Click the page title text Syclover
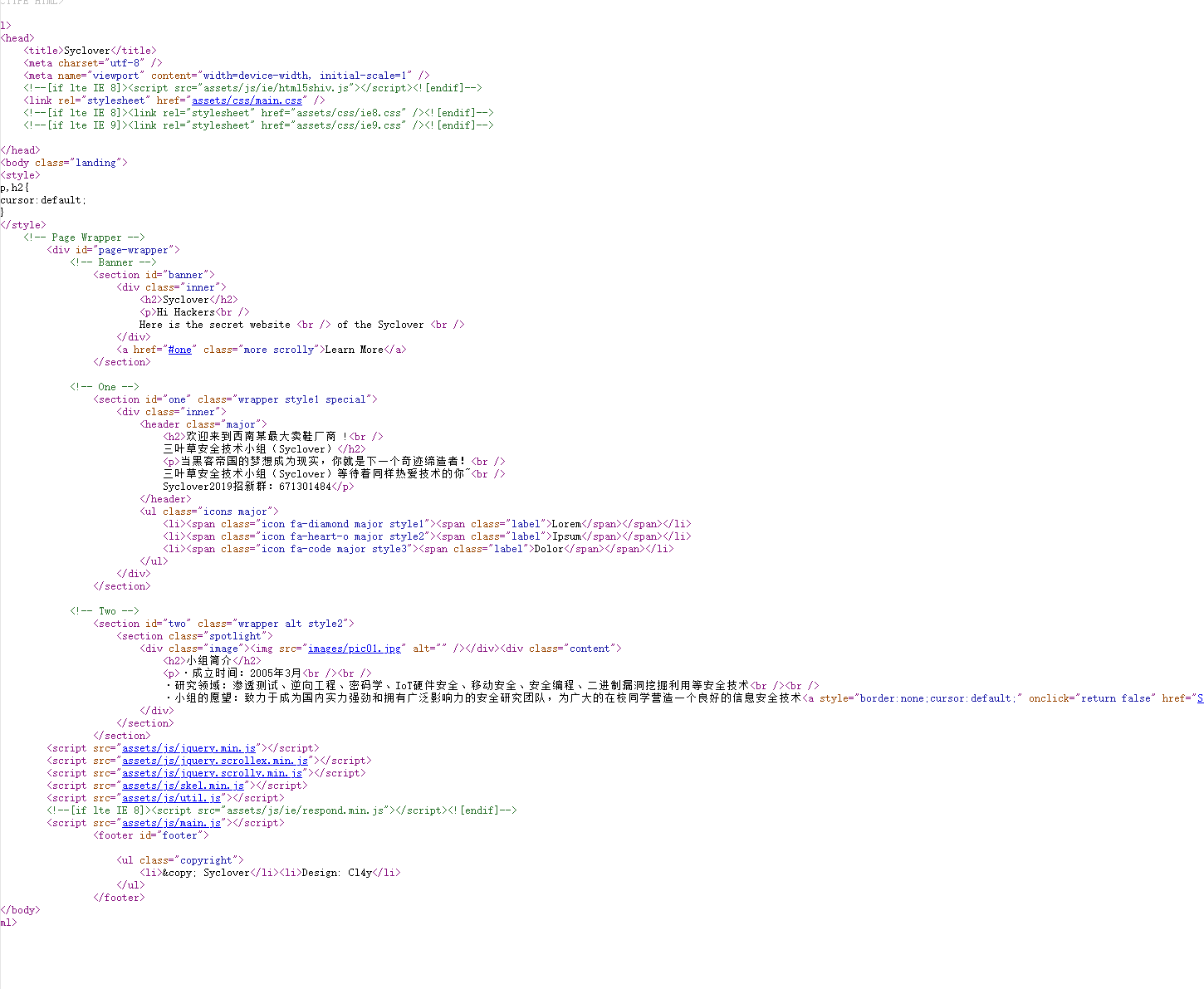The width and height of the screenshot is (1204, 989). [87, 50]
